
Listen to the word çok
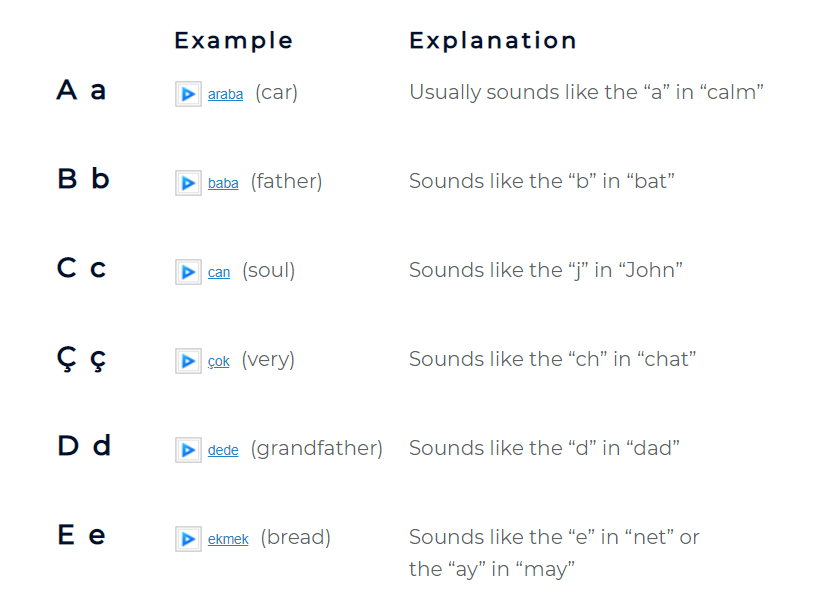(188, 361)
